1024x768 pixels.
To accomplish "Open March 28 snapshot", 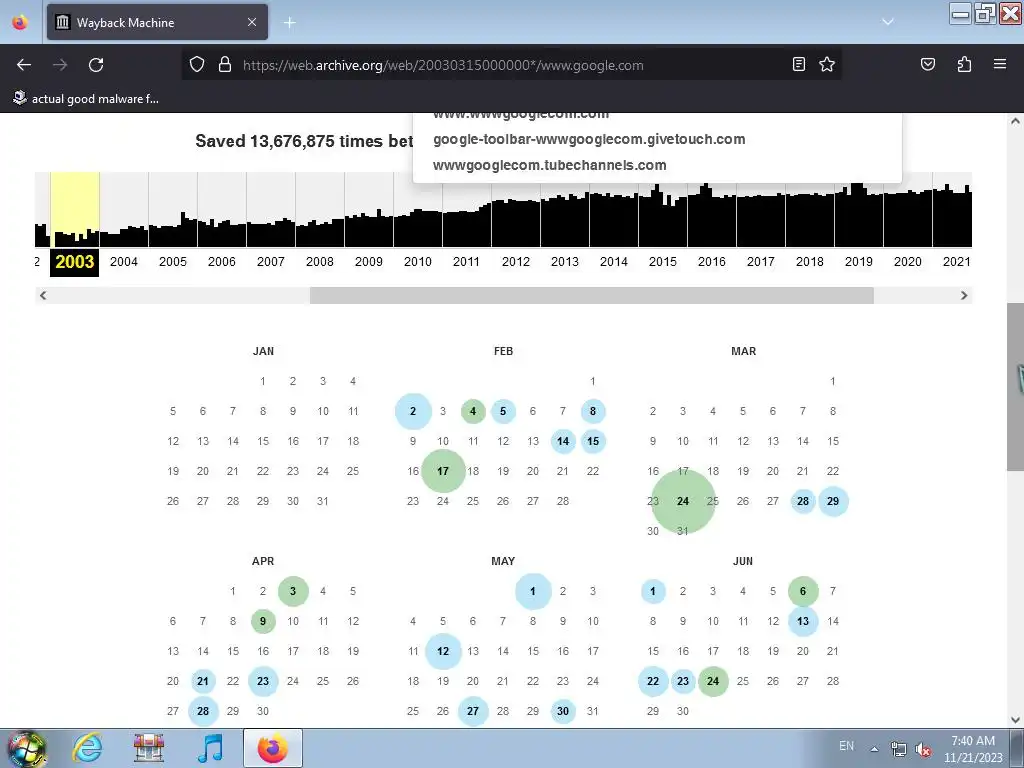I will (803, 501).
